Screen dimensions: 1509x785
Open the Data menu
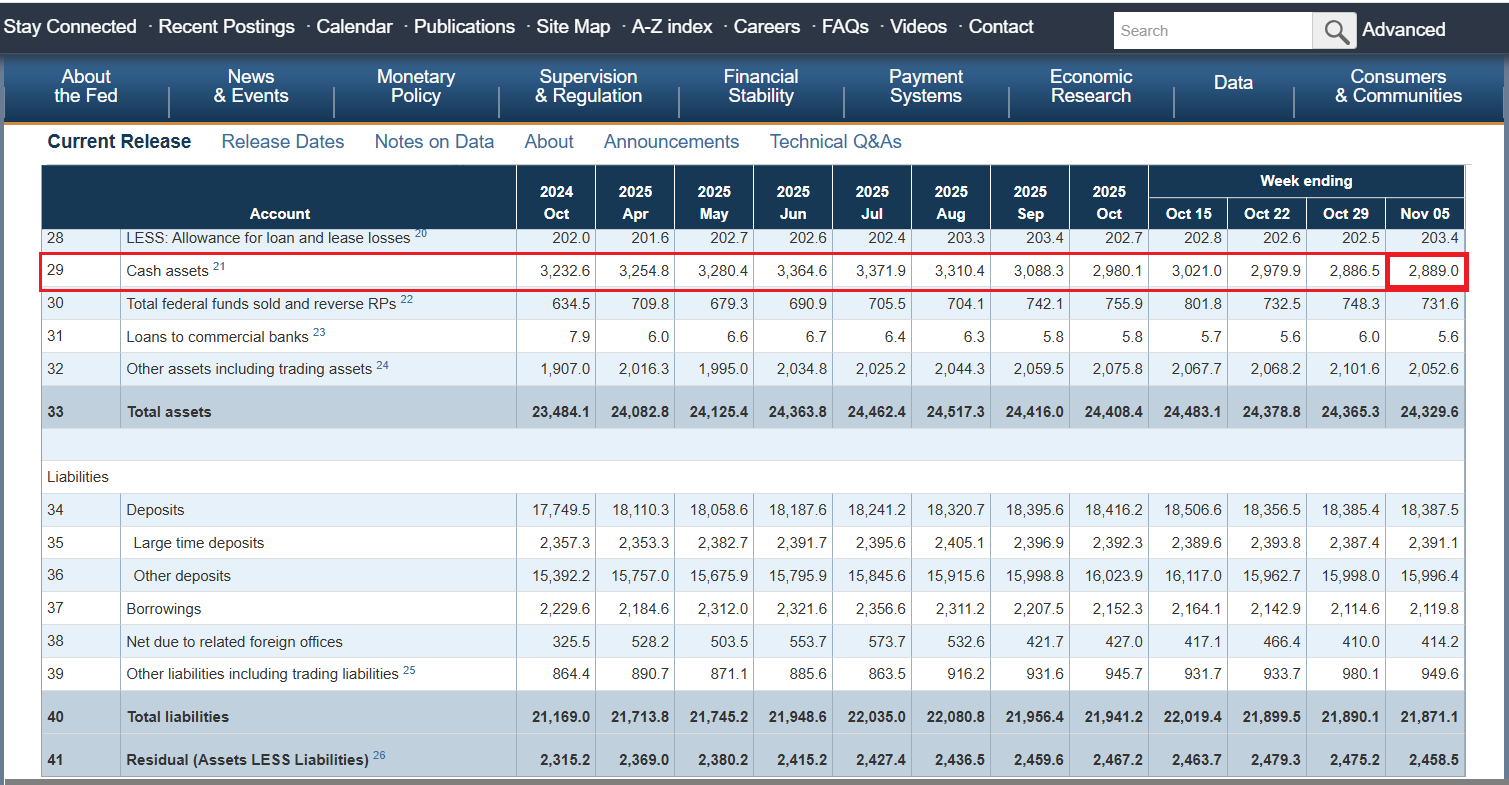pos(1233,83)
